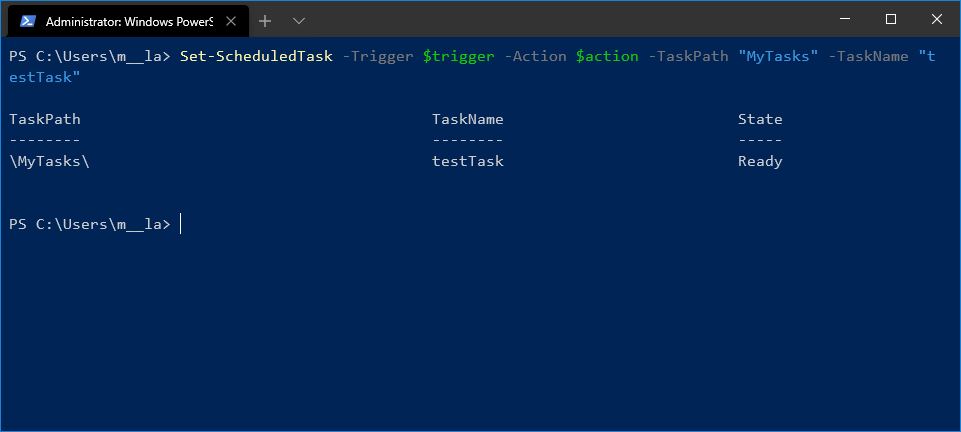
Task: Minimize the terminal window
Action: tap(845, 19)
